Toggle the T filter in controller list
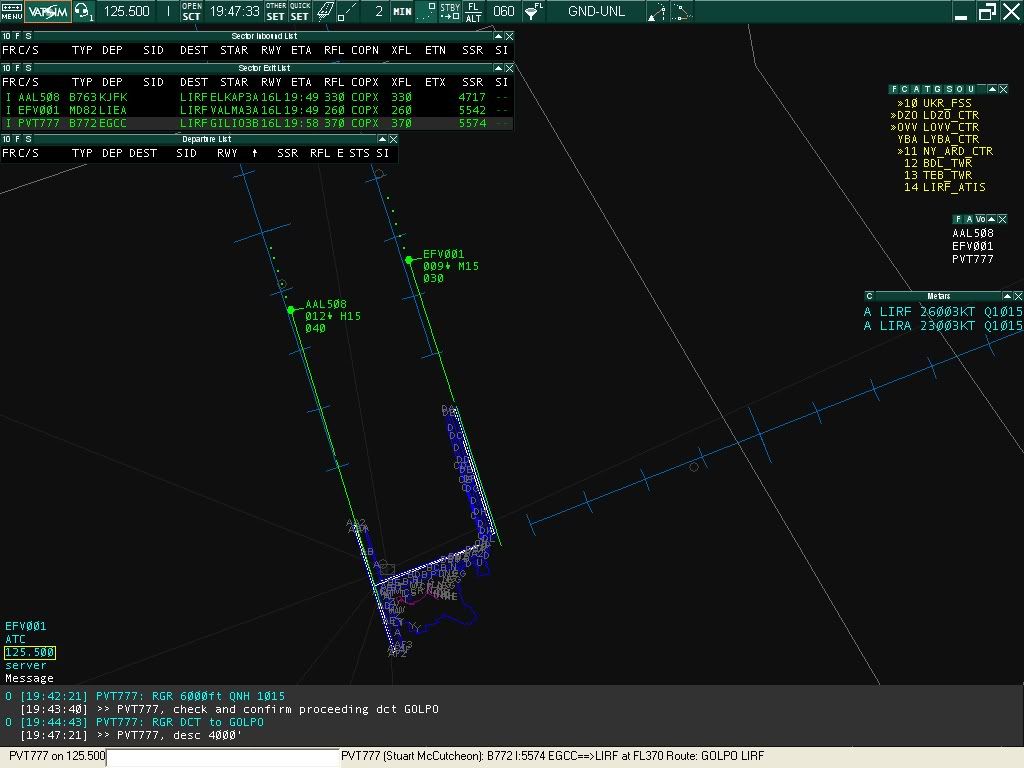This screenshot has height=768, width=1024. click(927, 89)
